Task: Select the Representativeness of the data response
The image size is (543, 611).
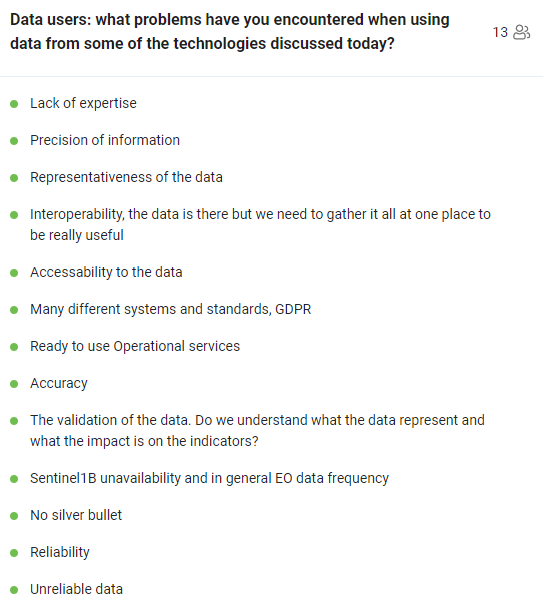Action: point(126,177)
